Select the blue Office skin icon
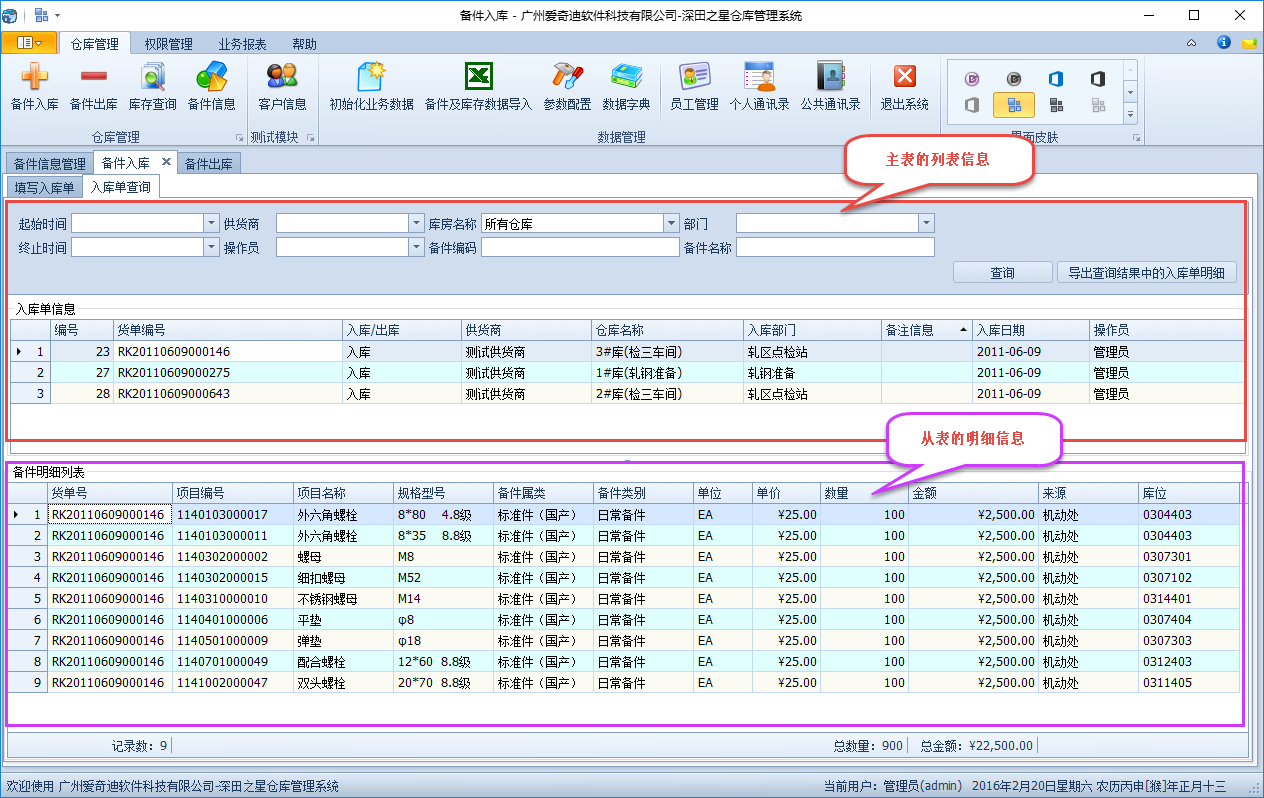This screenshot has width=1264, height=798. [x=1056, y=79]
